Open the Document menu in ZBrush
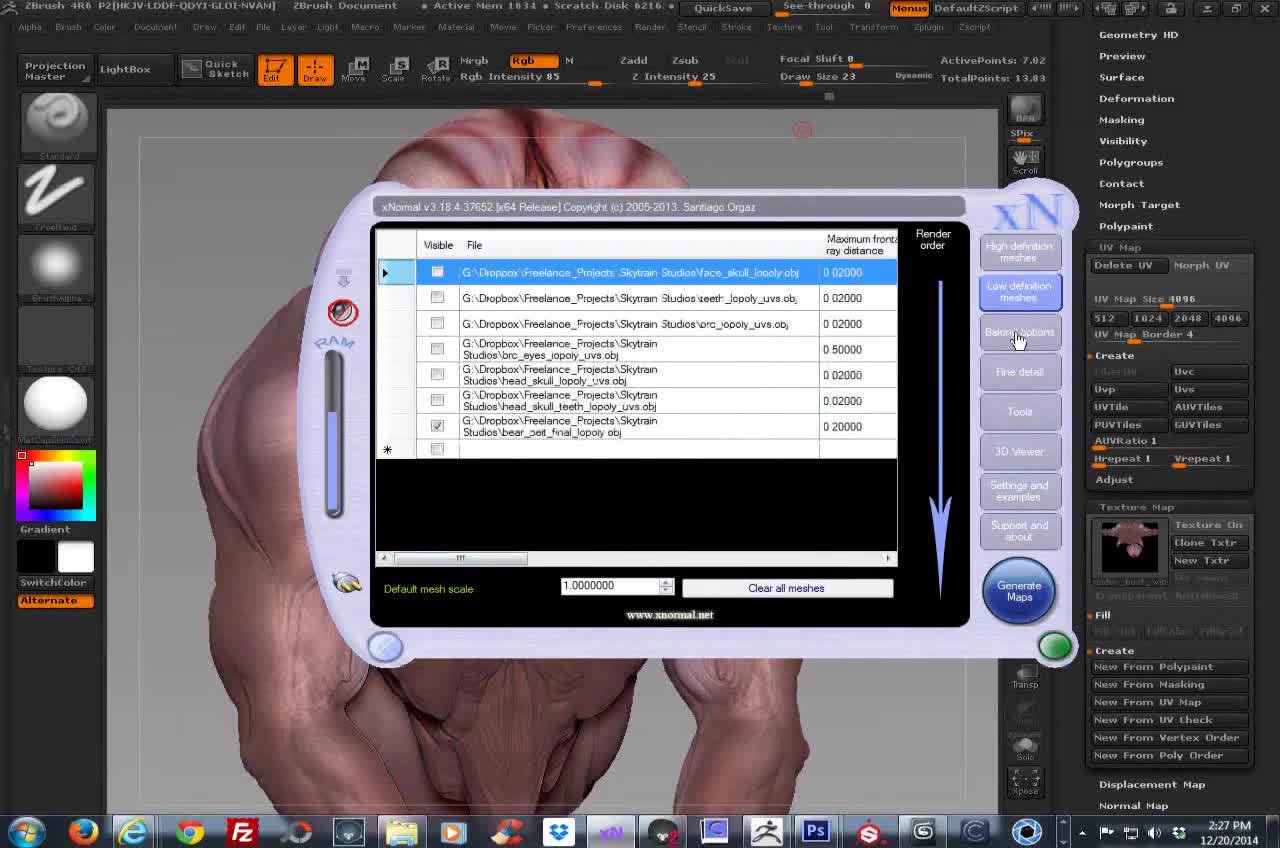Viewport: 1280px width, 848px height. click(x=155, y=27)
